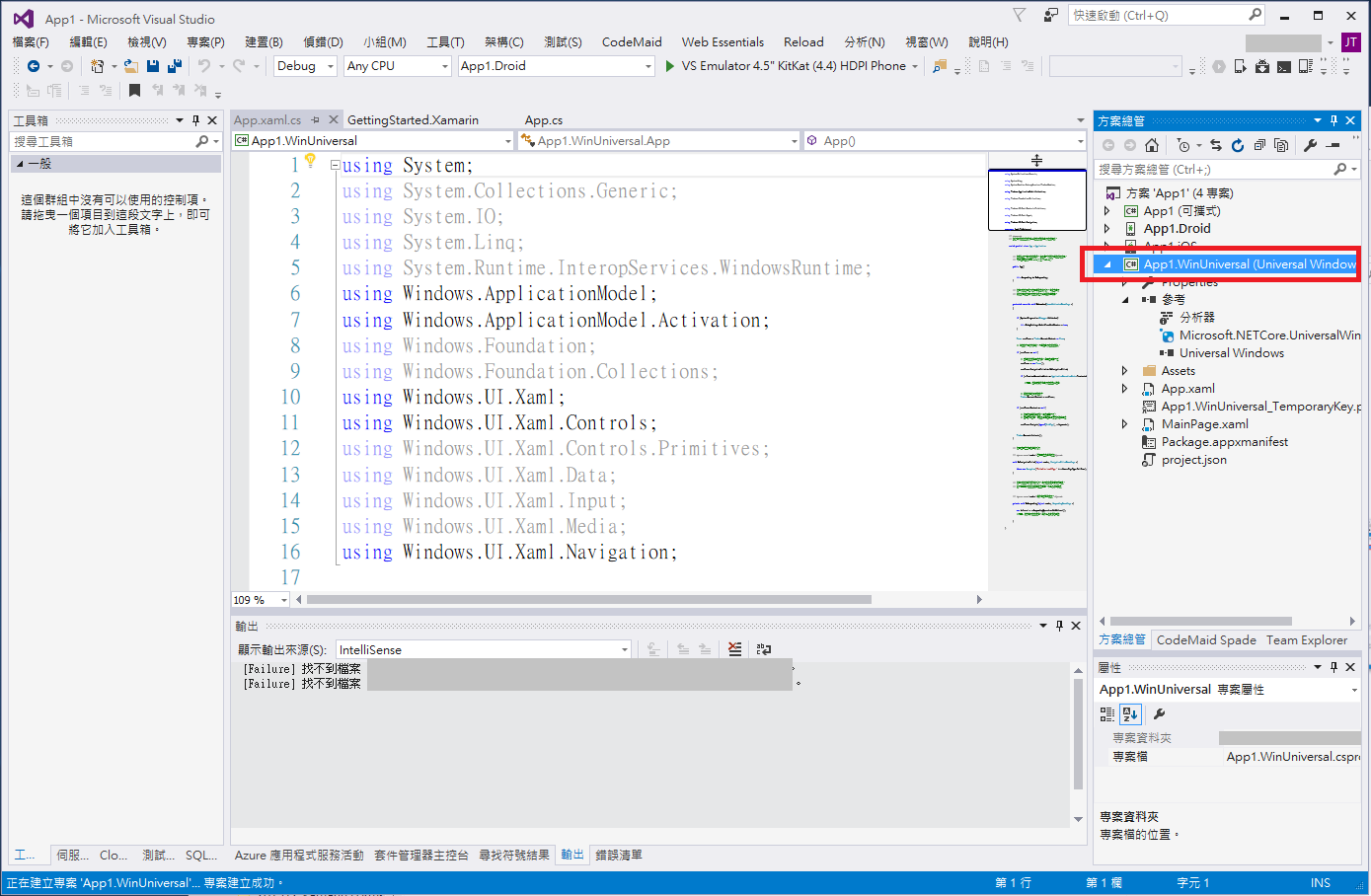
Task: Start debugging with the green play arrow
Action: click(670, 66)
